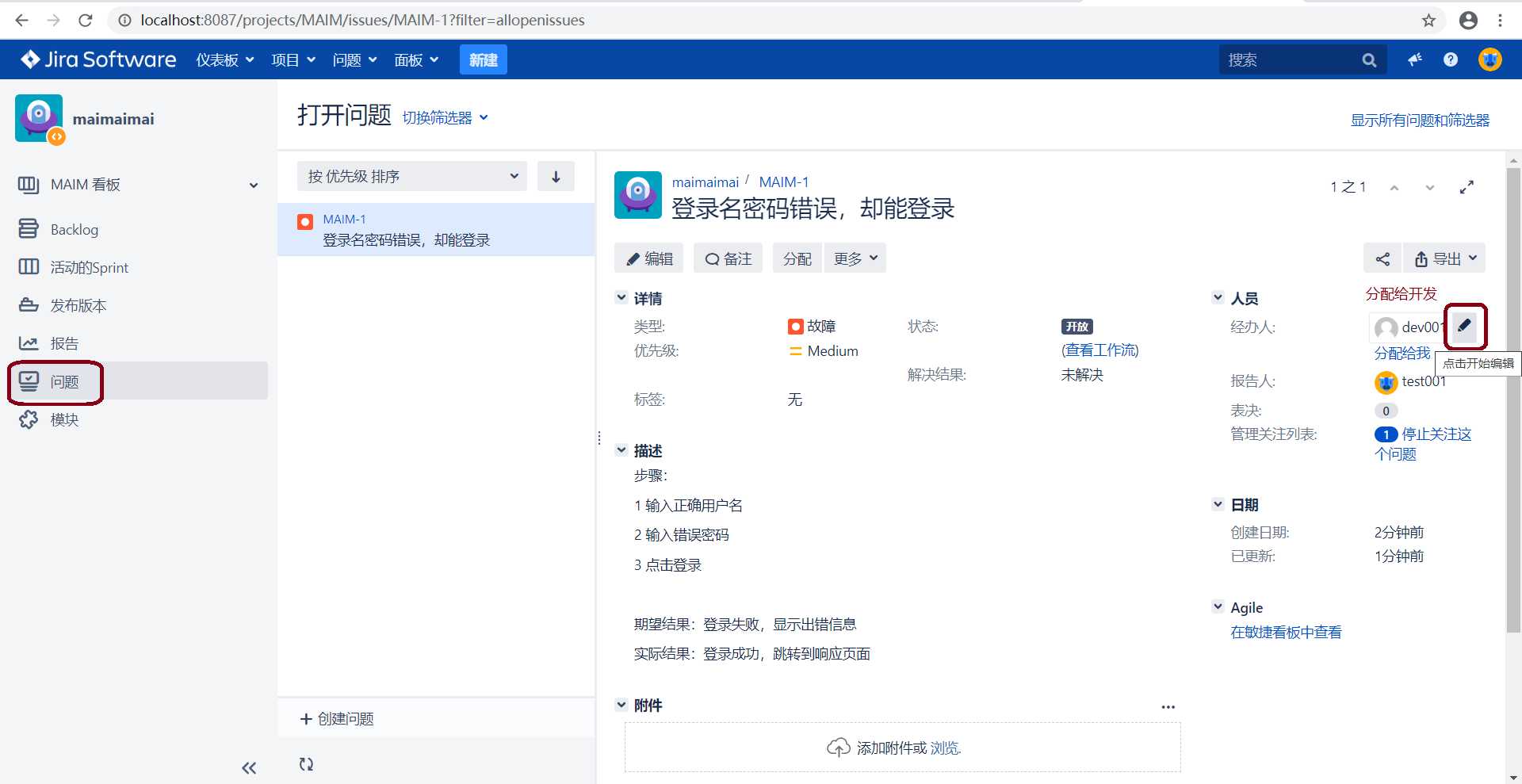The image size is (1522, 784).
Task: Click the 分配给我 assign to me link
Action: 1402,354
